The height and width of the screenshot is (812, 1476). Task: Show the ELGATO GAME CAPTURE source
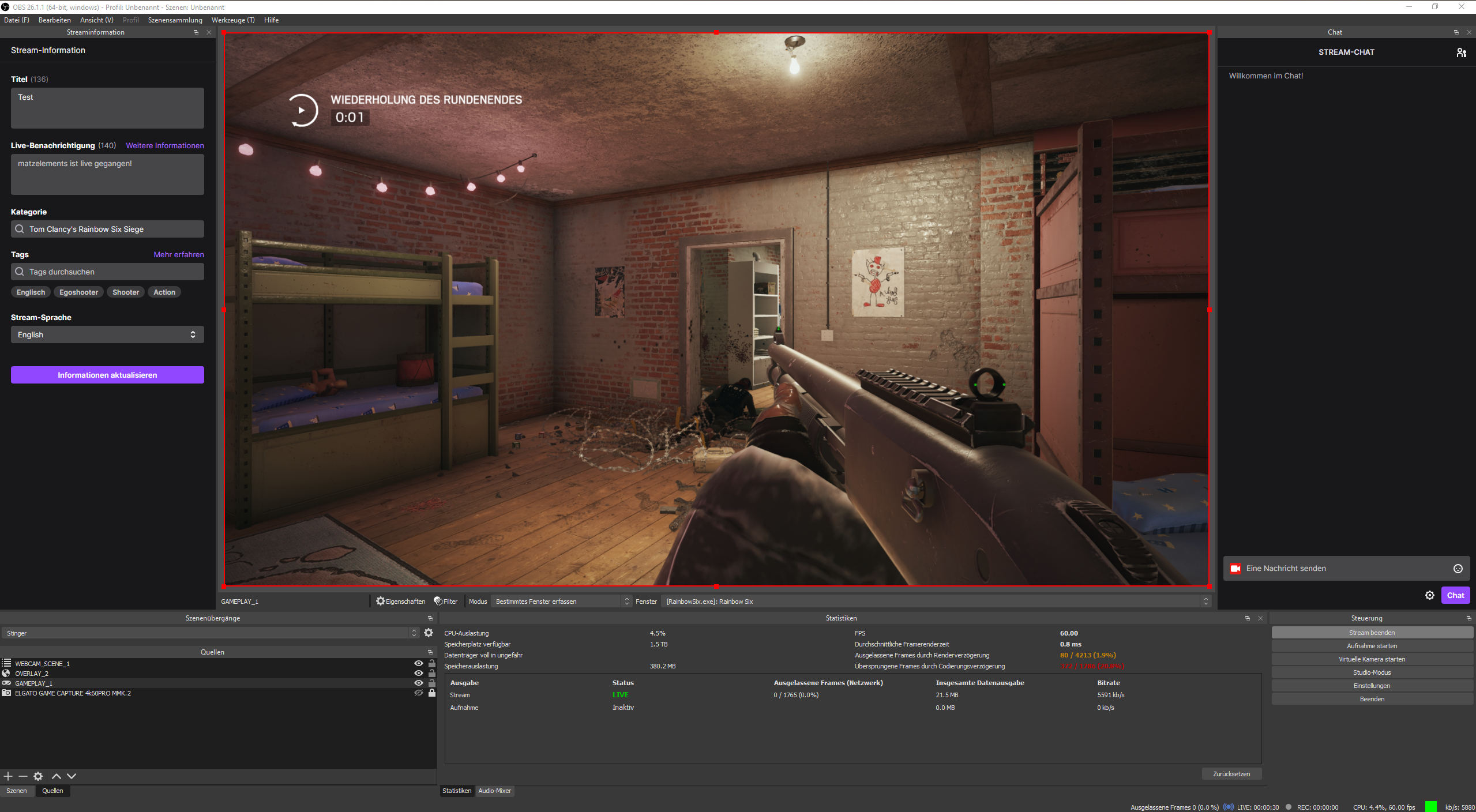click(x=419, y=693)
